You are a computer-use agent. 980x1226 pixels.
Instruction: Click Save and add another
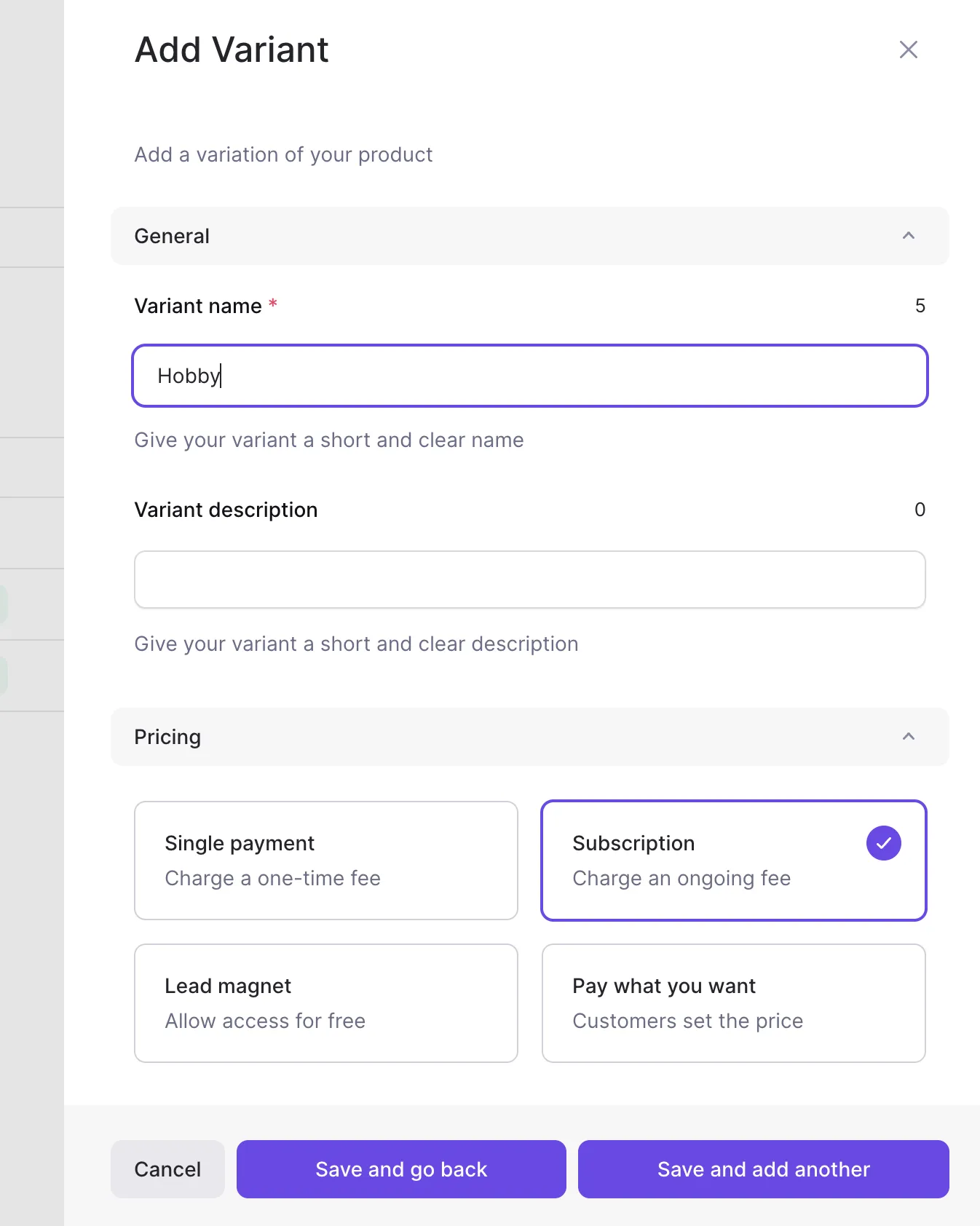763,1169
